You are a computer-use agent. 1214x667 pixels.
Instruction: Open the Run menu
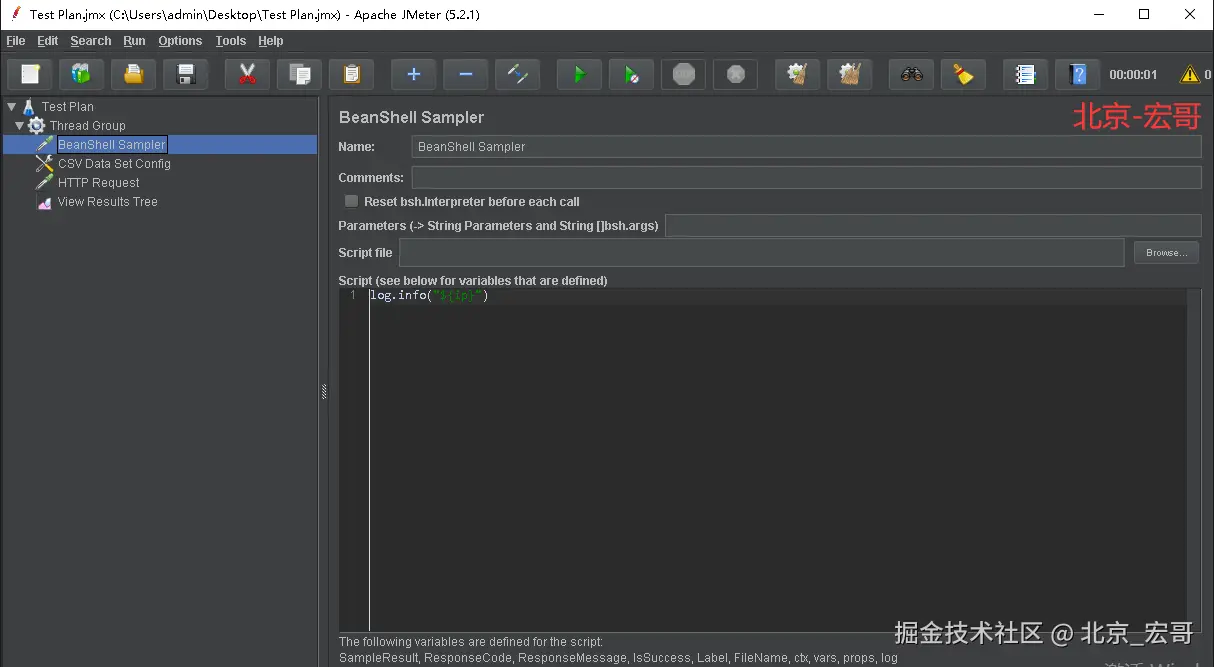pyautogui.click(x=134, y=41)
